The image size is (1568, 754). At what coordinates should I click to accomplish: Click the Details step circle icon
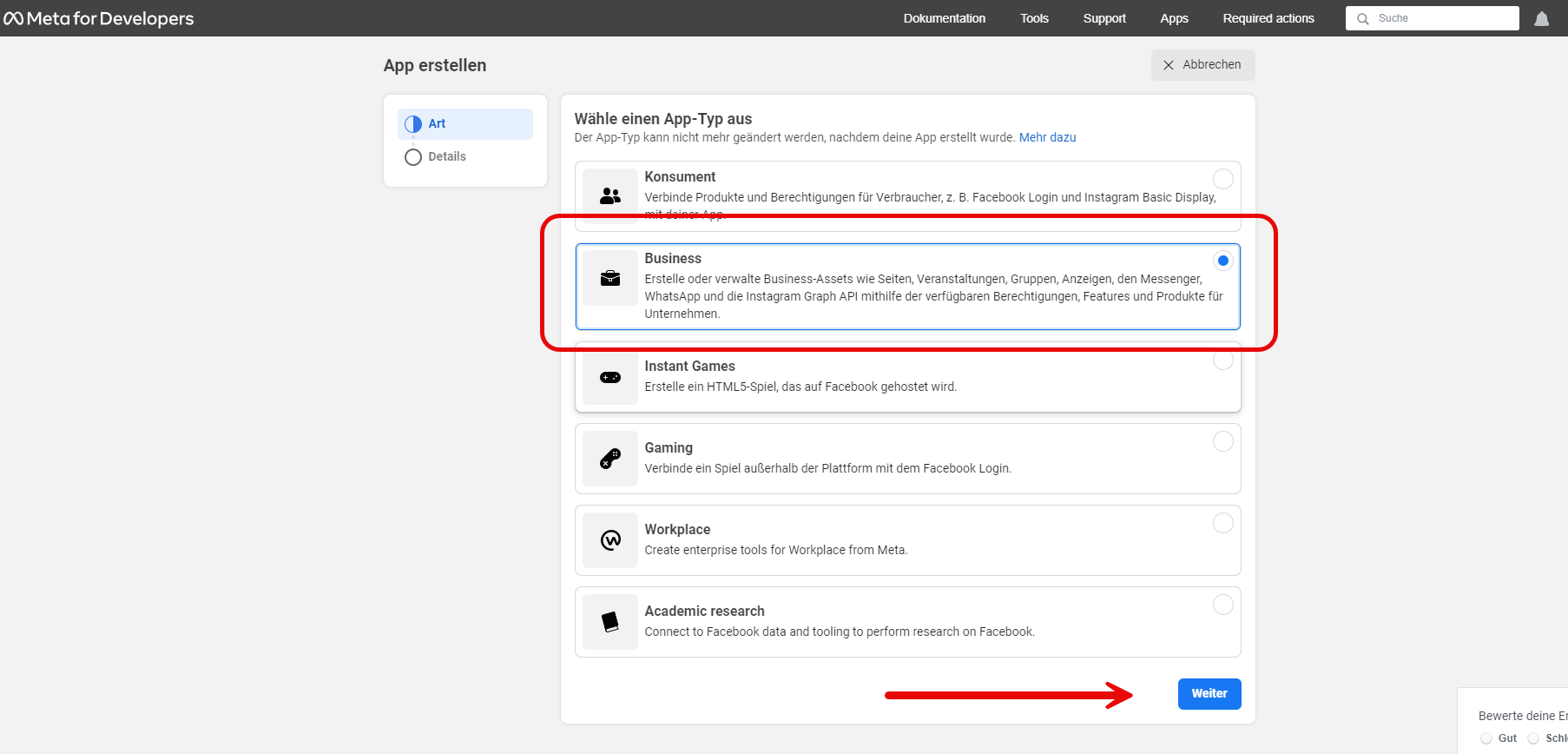pyautogui.click(x=413, y=157)
